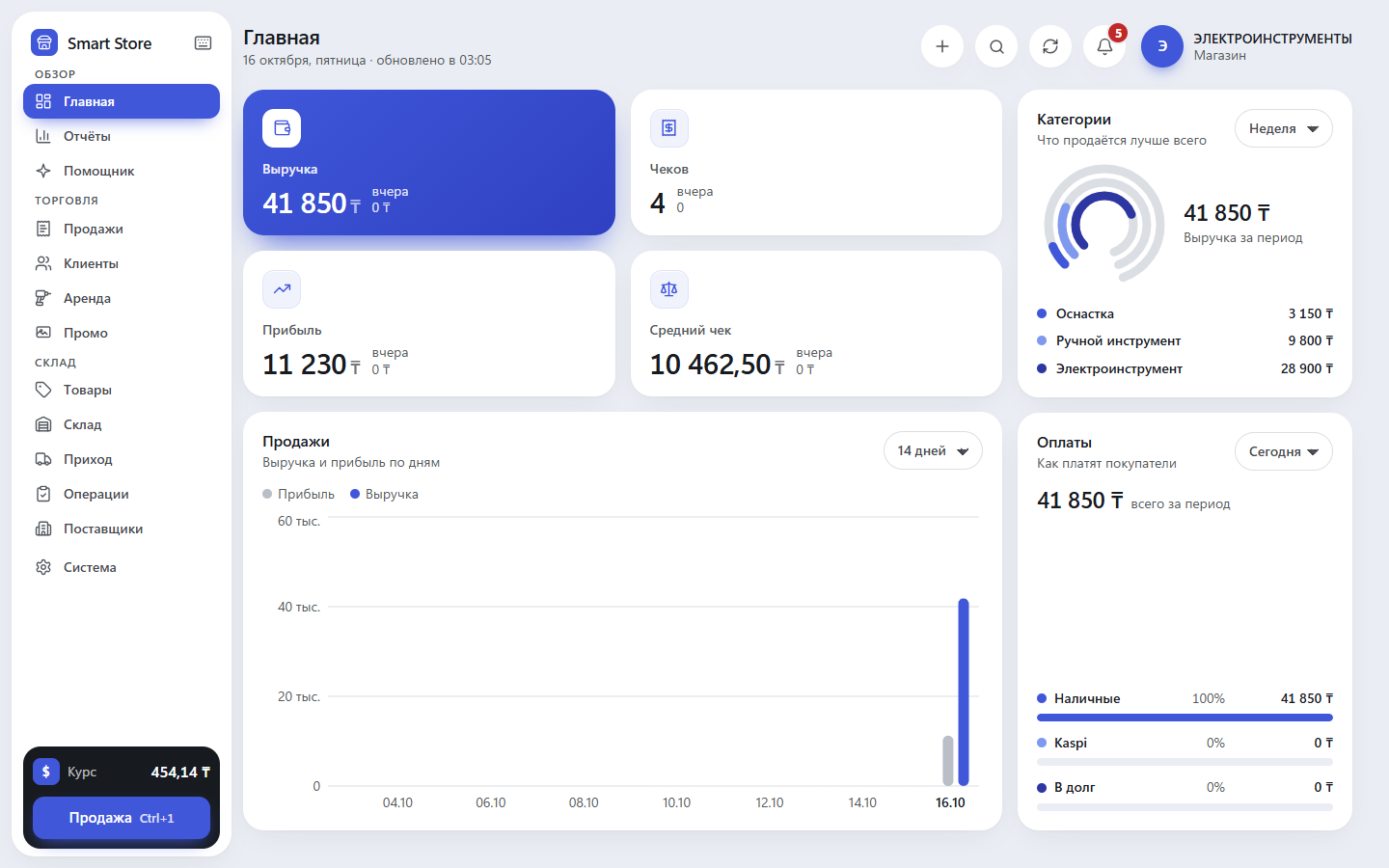Select the Ручной инструмент category row

(x=1185, y=340)
